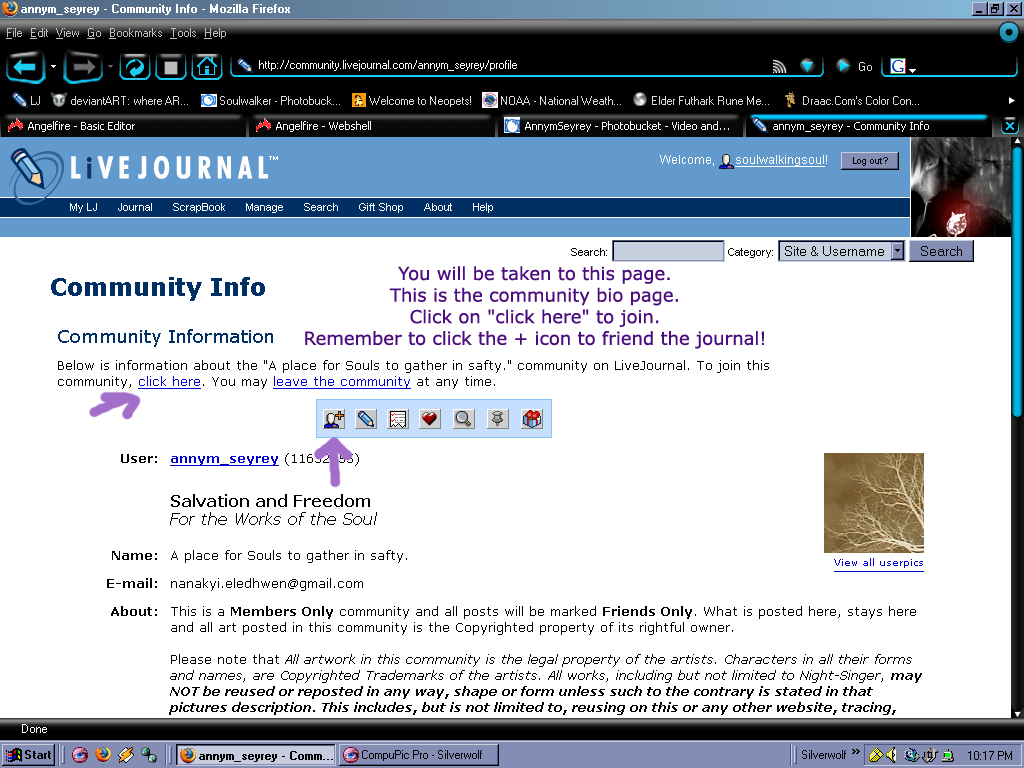The width and height of the screenshot is (1024, 768).
Task: Click the volume speaker tray icon
Action: click(891, 755)
